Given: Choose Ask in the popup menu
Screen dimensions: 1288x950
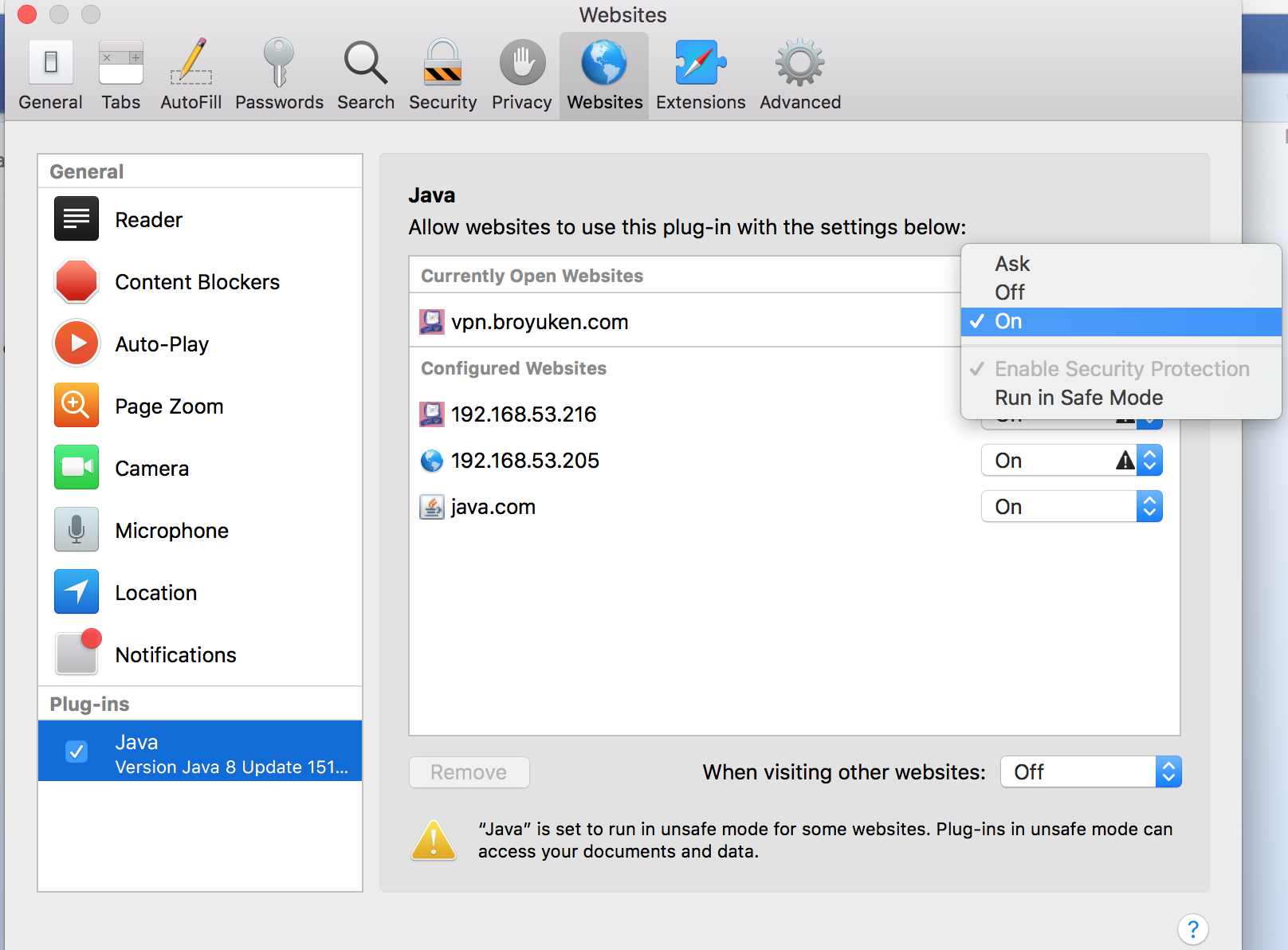Looking at the screenshot, I should (1121, 264).
